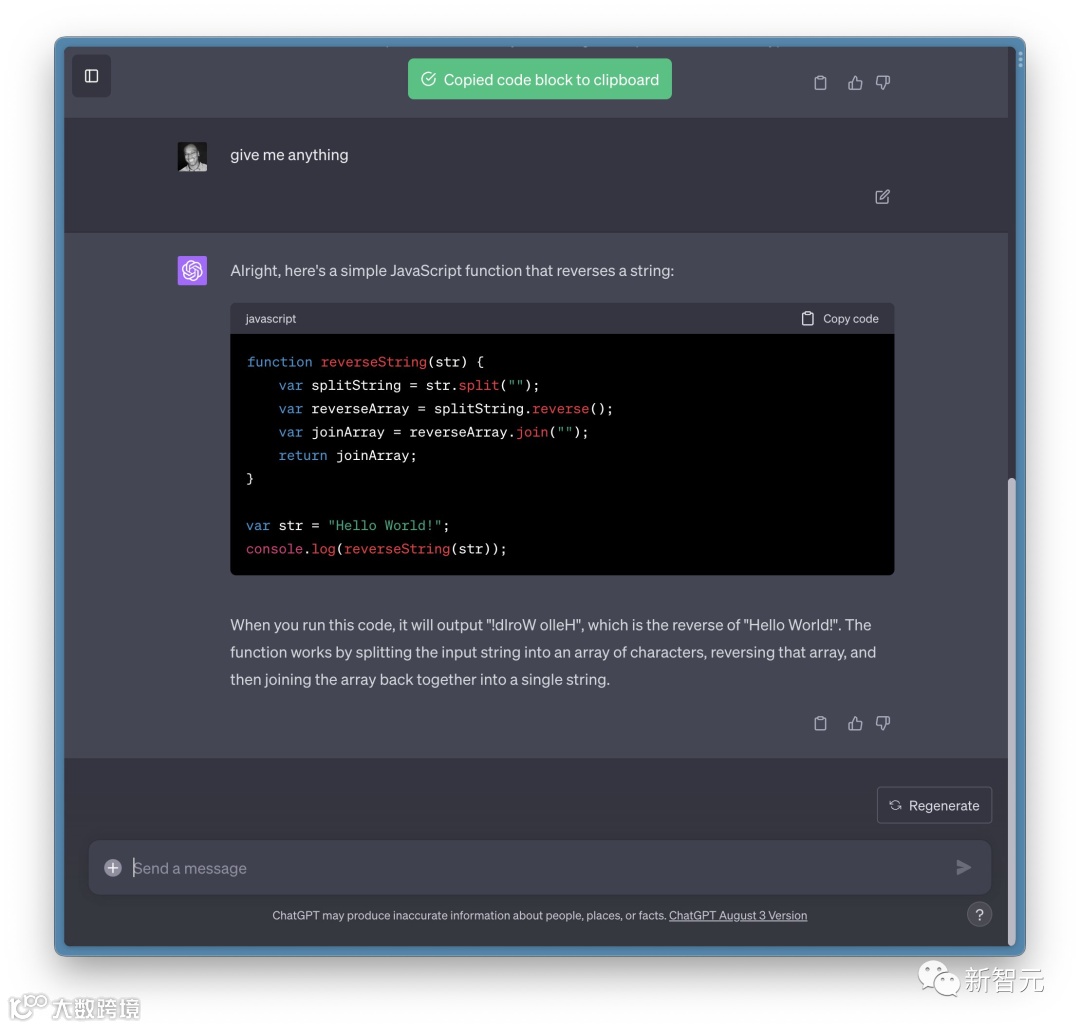Send the message with arrow icon
Viewport: 1080px width, 1028px height.
(x=964, y=868)
